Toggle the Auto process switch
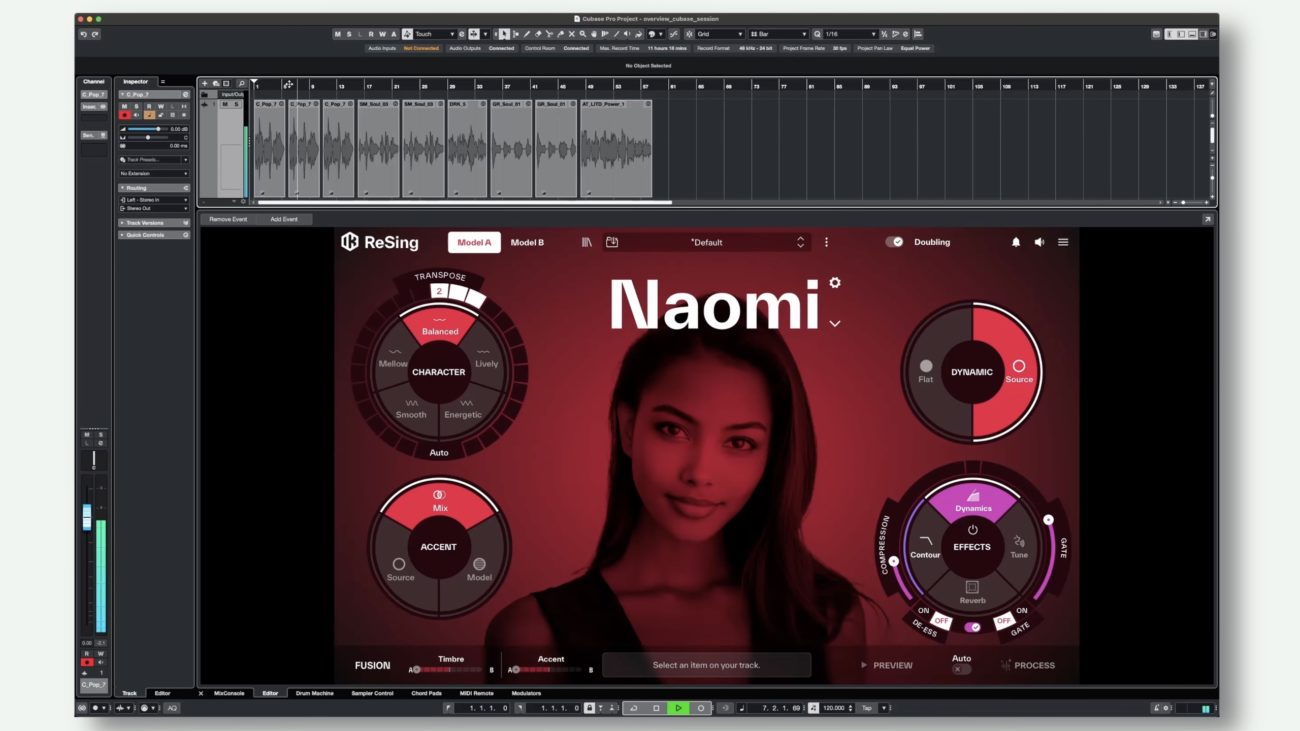The image size is (1300, 731). (961, 669)
